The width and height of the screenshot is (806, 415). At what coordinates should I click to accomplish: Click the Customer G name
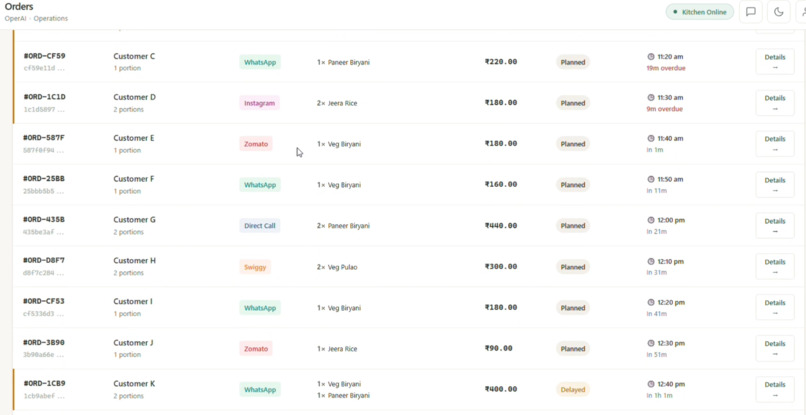[135, 220]
